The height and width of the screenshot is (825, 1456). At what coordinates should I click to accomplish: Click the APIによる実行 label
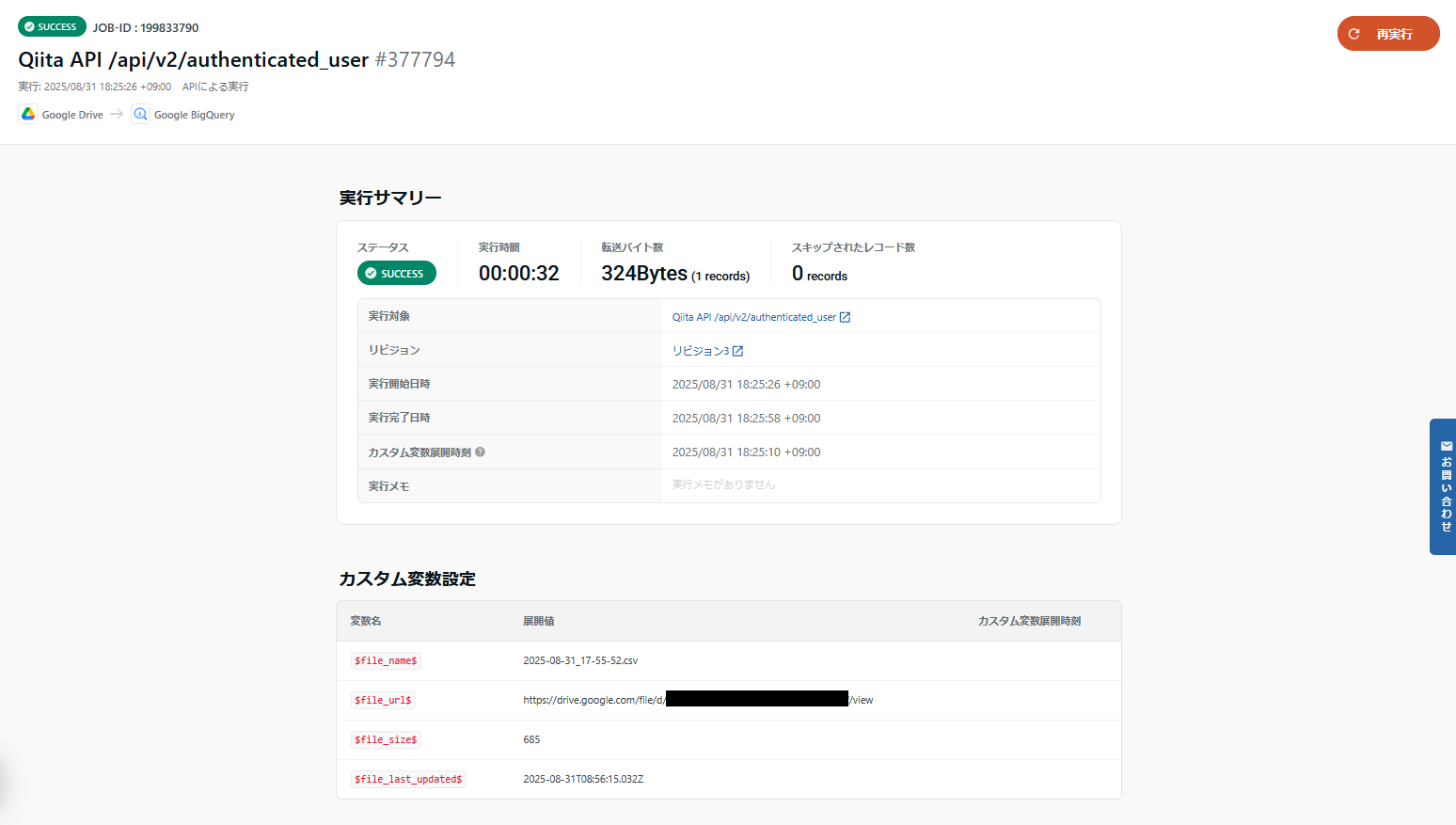(215, 87)
